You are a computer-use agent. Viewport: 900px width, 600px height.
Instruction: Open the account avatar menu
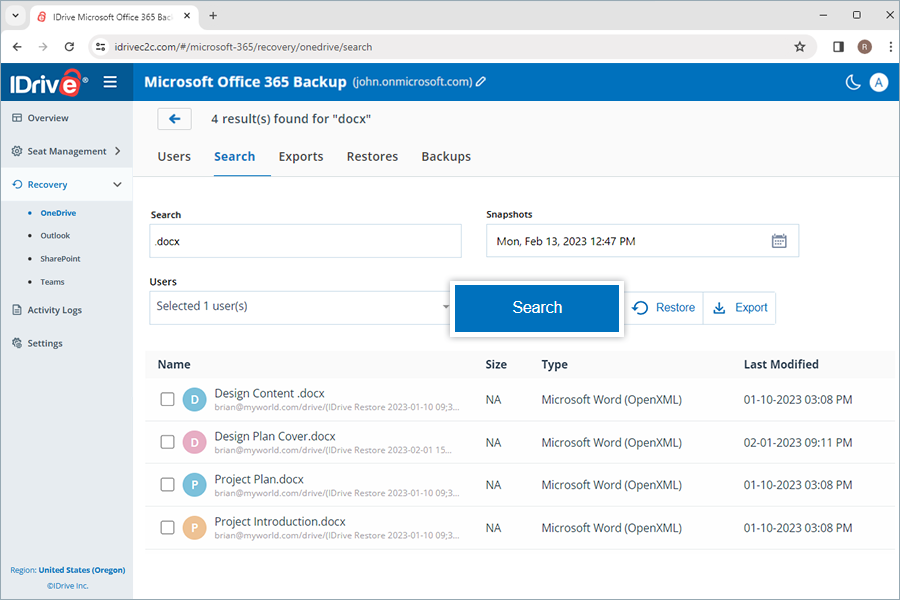878,82
